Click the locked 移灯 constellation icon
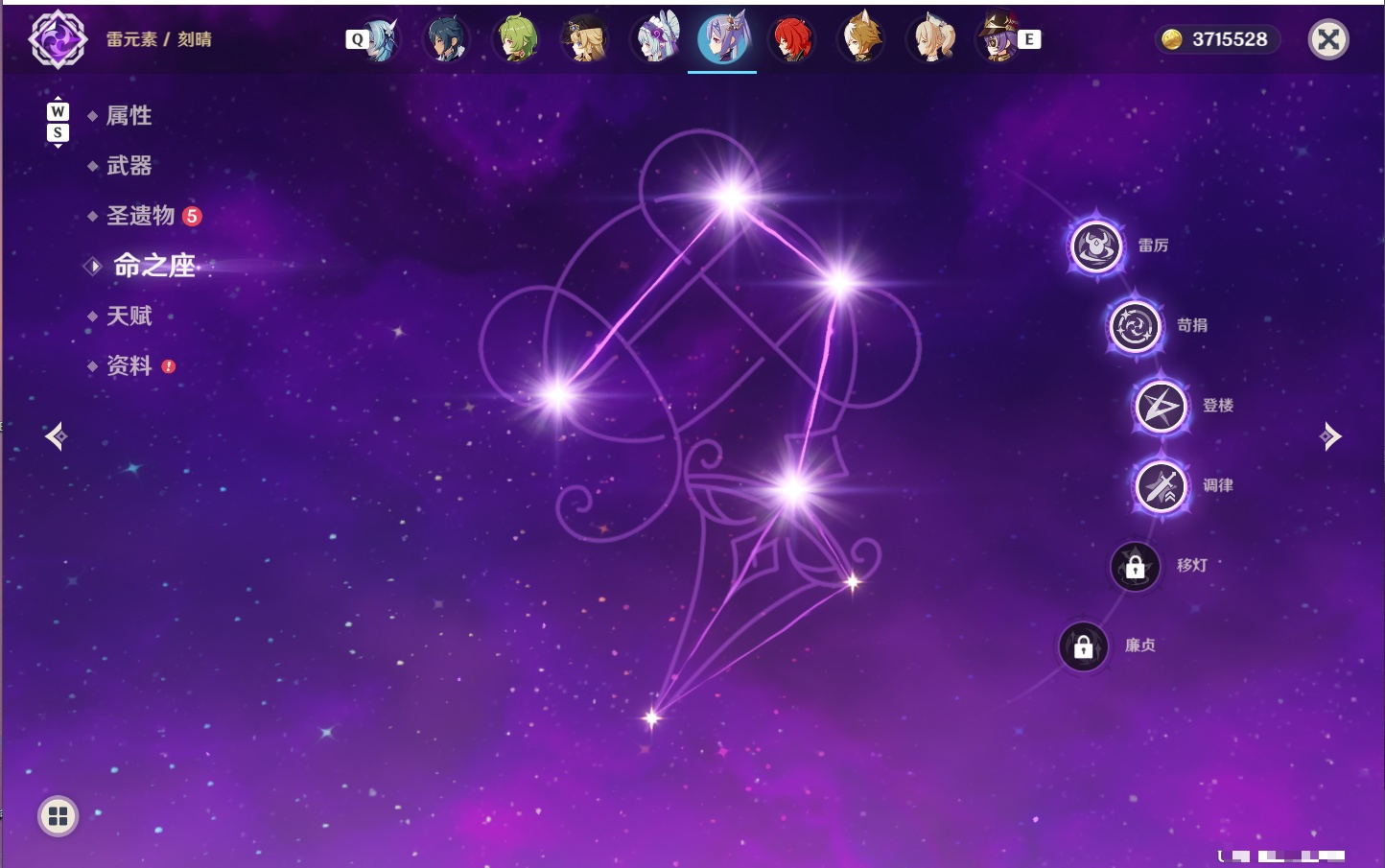 tap(1136, 567)
